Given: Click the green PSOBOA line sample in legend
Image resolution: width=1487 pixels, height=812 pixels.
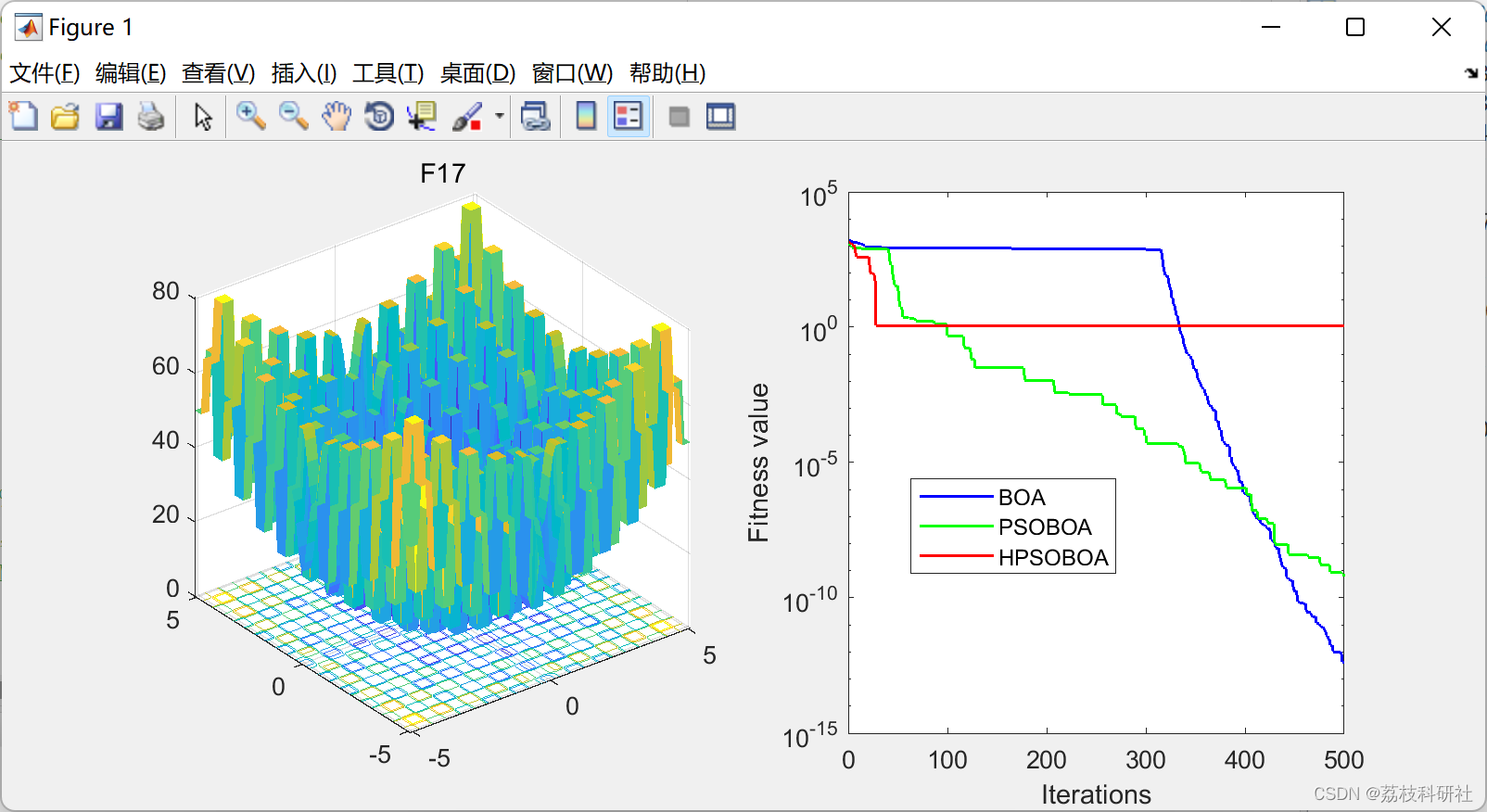Looking at the screenshot, I should coord(956,527).
